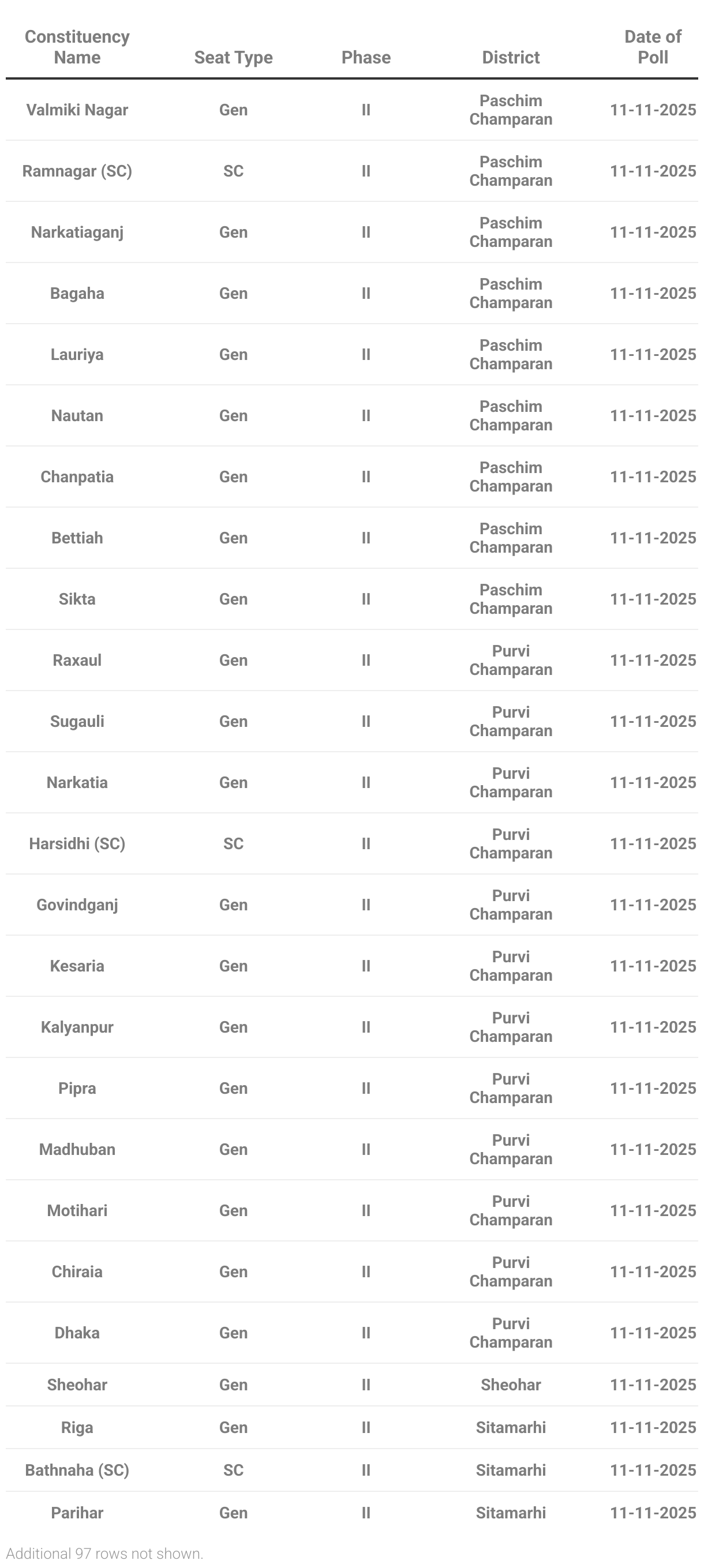Viewport: 704px width, 1568px height.
Task: Click the "Additional 97 rows not shown" note
Action: (105, 1553)
